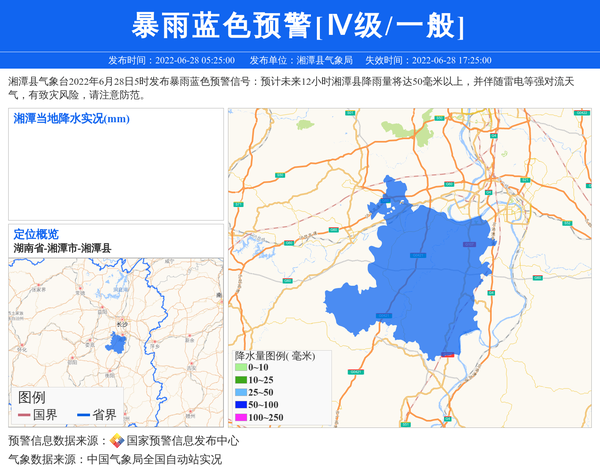Click the small blue region in overview map
The height and width of the screenshot is (471, 600).
point(117,344)
